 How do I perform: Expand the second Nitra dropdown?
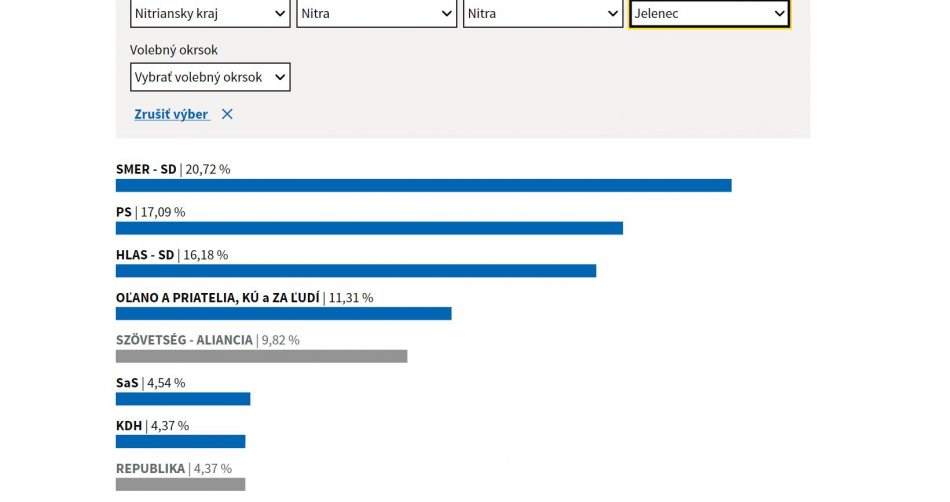pyautogui.click(x=377, y=14)
